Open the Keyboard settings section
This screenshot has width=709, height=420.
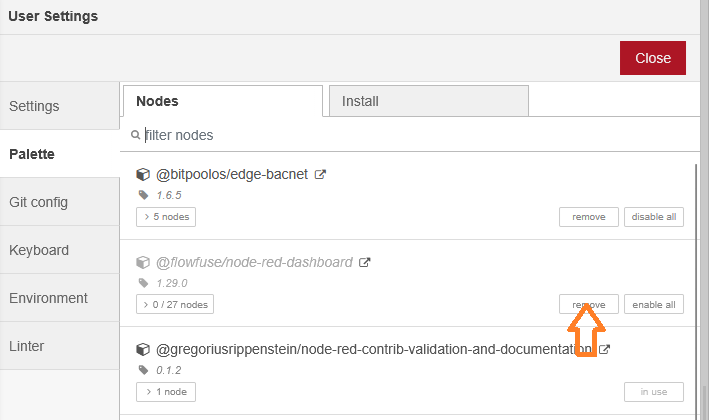[x=39, y=250]
